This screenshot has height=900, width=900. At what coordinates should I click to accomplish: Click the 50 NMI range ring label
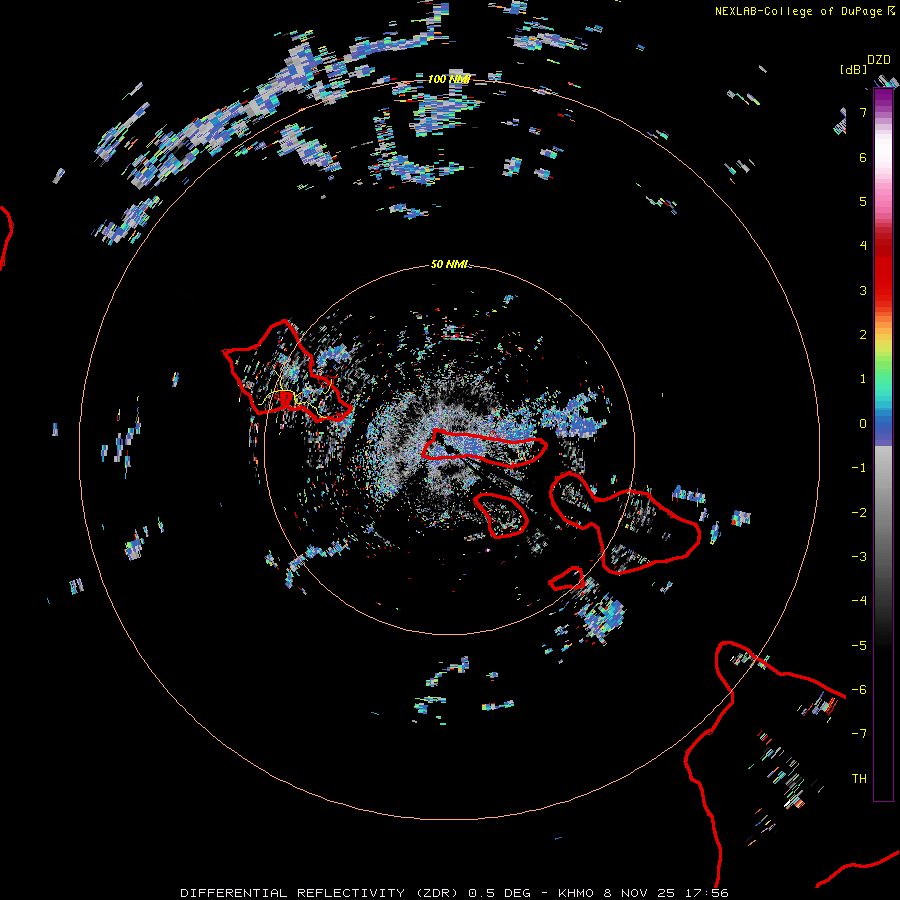449,264
